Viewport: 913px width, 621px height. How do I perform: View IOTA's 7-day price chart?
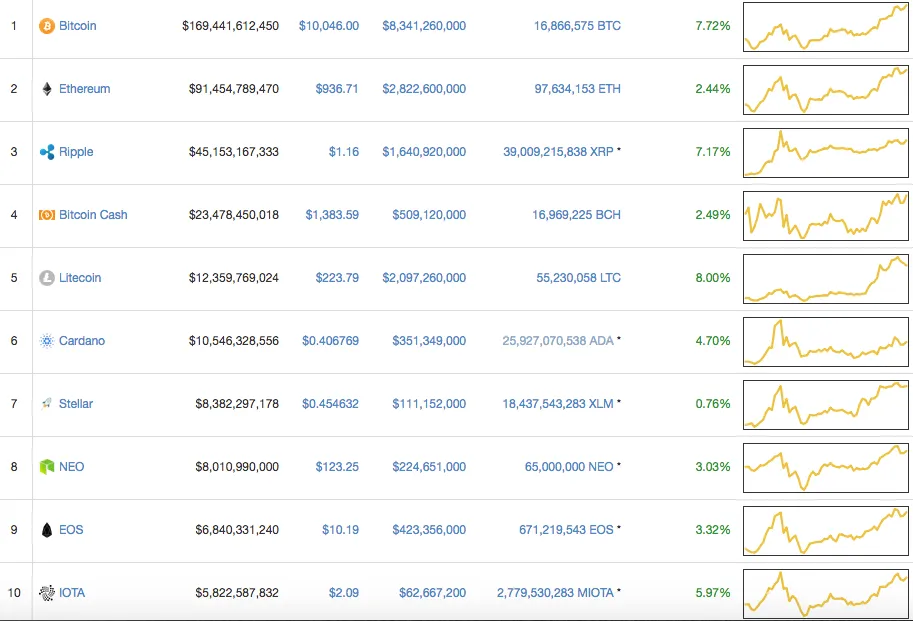coord(826,594)
